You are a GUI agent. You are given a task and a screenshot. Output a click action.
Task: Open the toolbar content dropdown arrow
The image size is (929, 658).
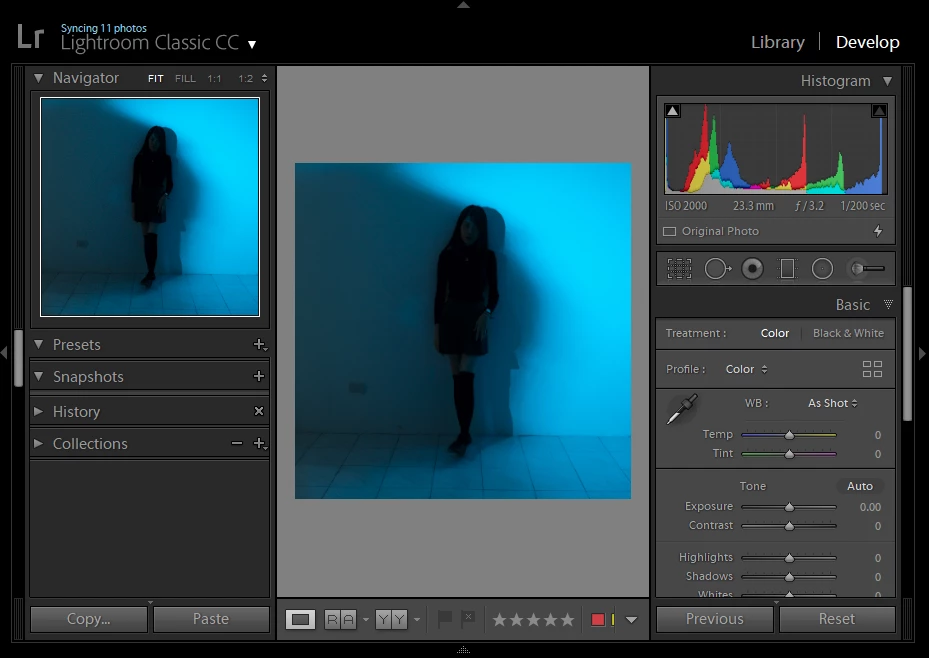(x=632, y=620)
